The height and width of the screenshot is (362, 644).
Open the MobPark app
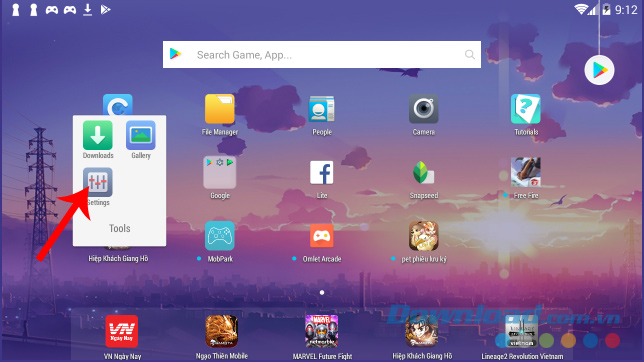(x=220, y=236)
